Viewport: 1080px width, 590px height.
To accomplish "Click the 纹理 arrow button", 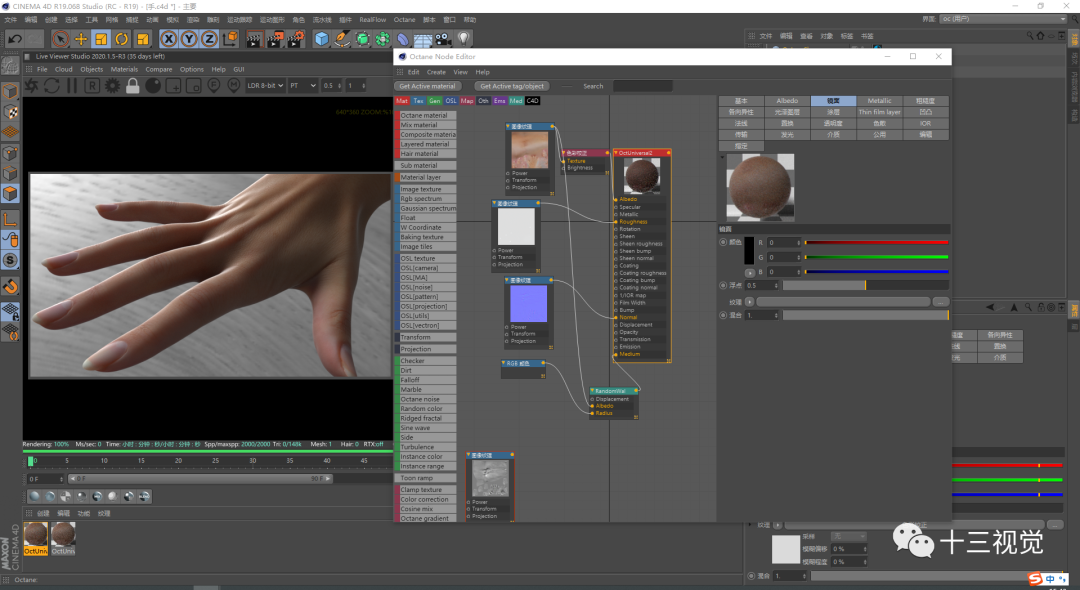I will coord(750,302).
